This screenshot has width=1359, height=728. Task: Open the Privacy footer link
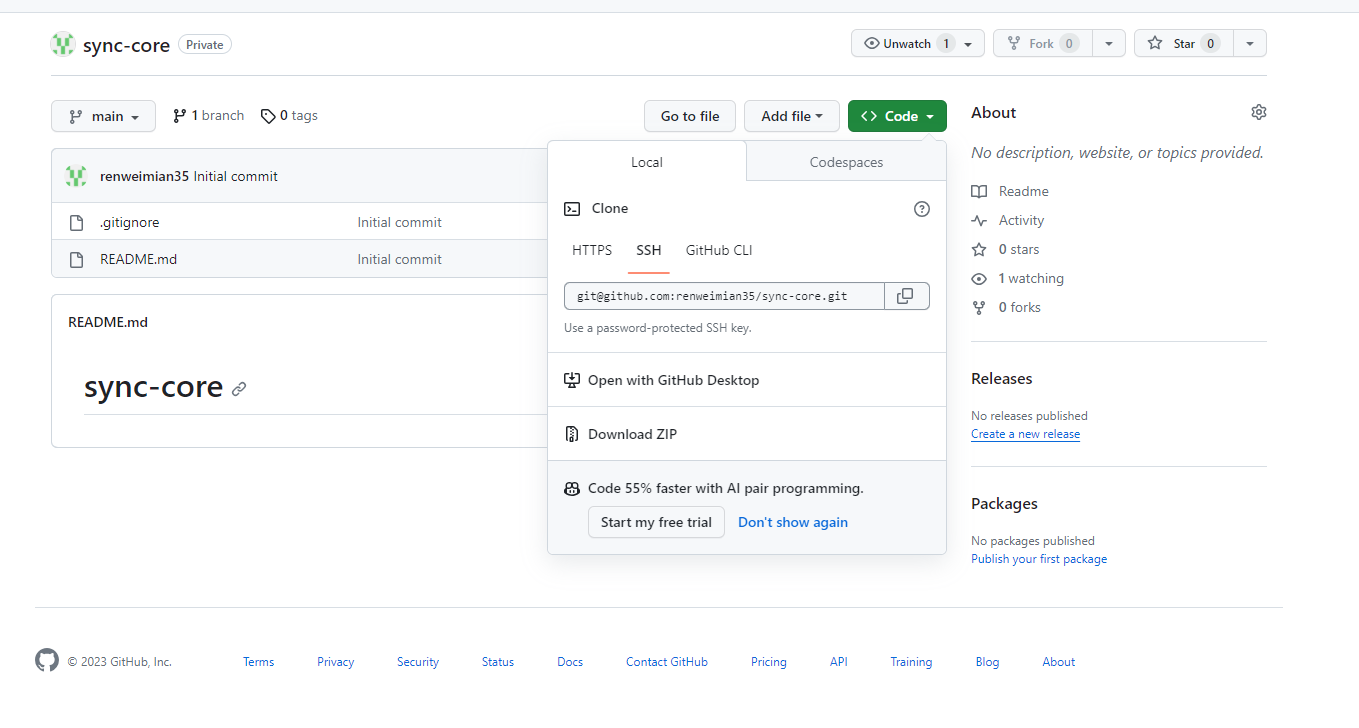[x=335, y=662]
